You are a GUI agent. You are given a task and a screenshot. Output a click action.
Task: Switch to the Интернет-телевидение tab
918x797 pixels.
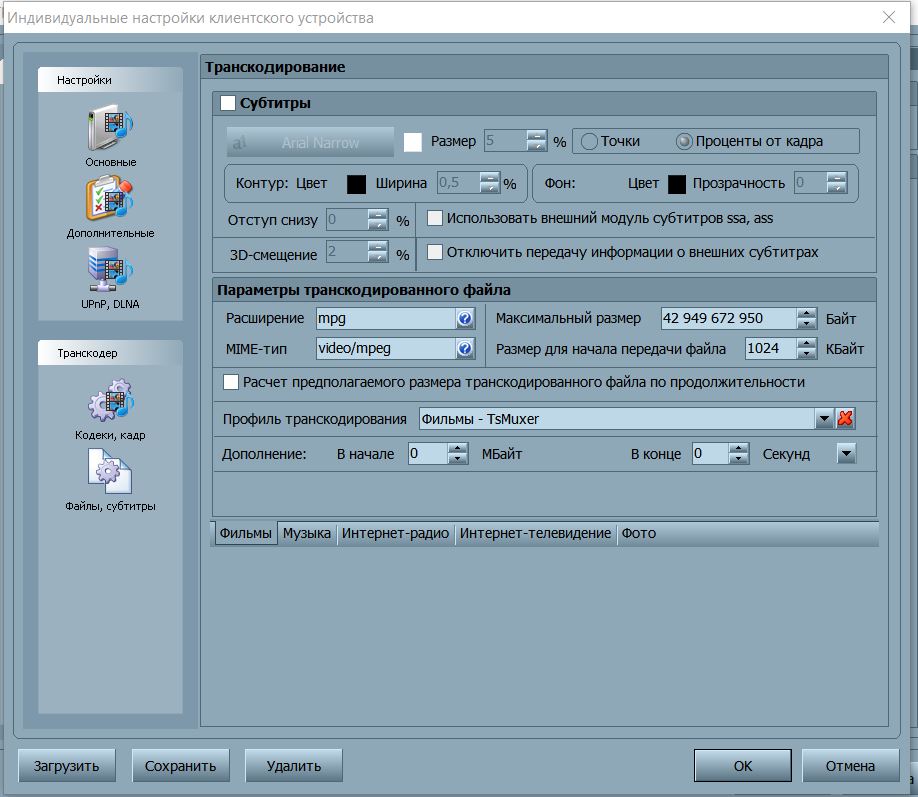point(535,534)
